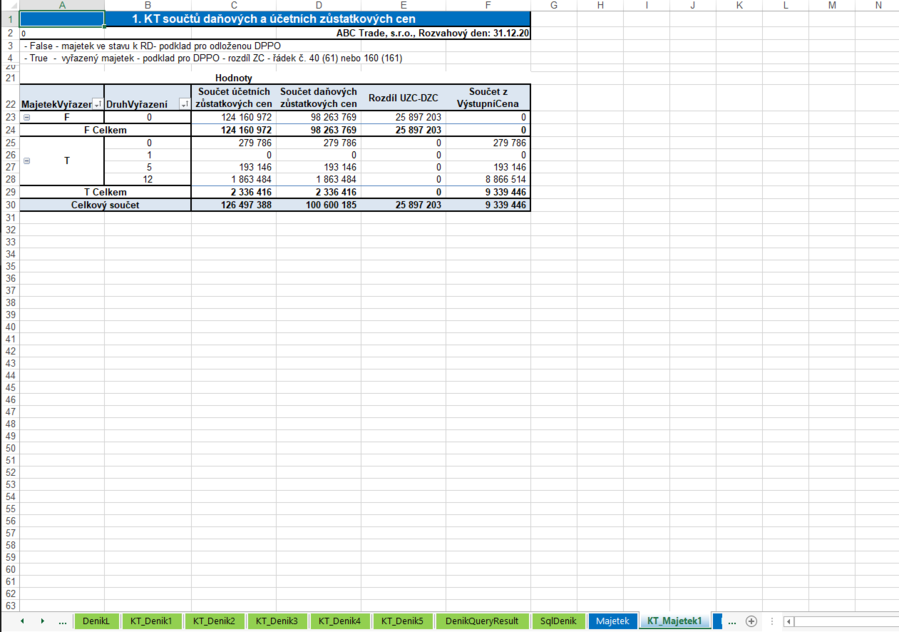
Task: Open the MajetekVyřazen filter dropdown
Action: point(97,104)
